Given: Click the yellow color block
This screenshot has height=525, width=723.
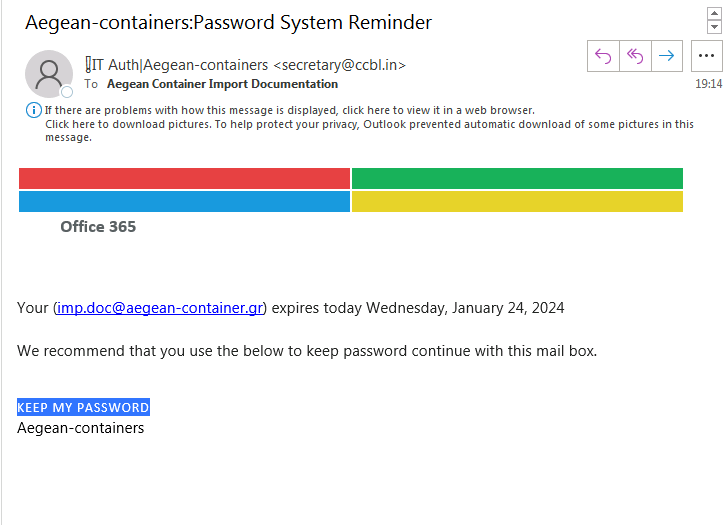Looking at the screenshot, I should (x=517, y=201).
